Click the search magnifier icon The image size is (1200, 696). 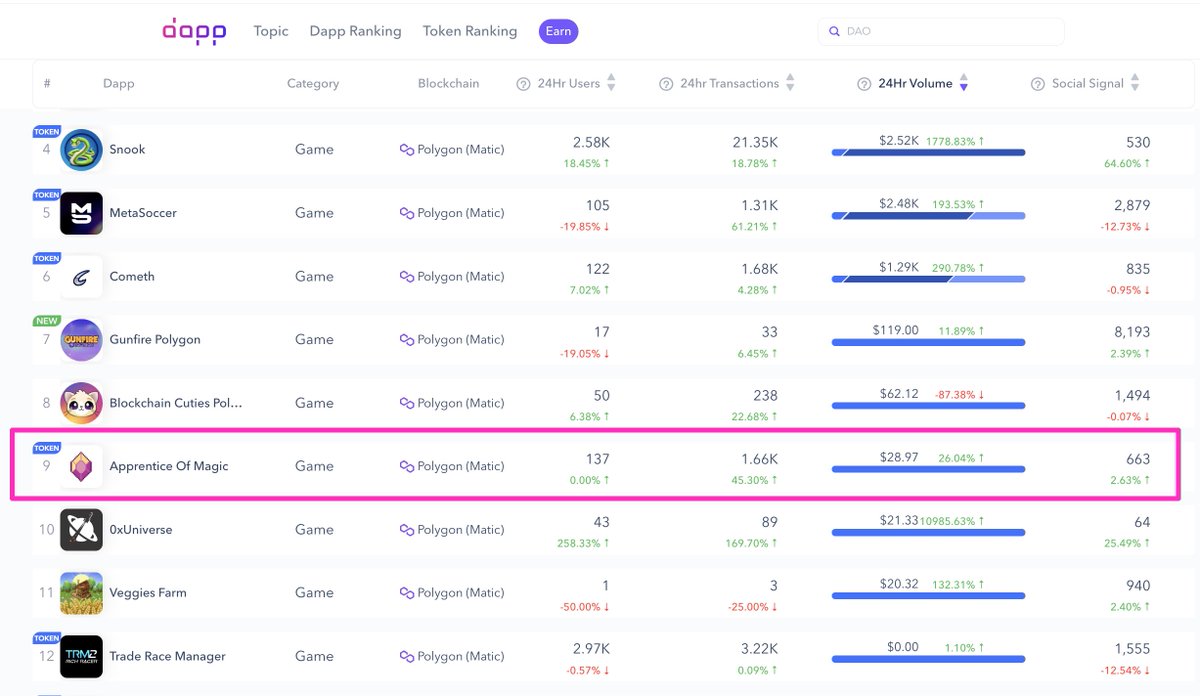(x=834, y=32)
